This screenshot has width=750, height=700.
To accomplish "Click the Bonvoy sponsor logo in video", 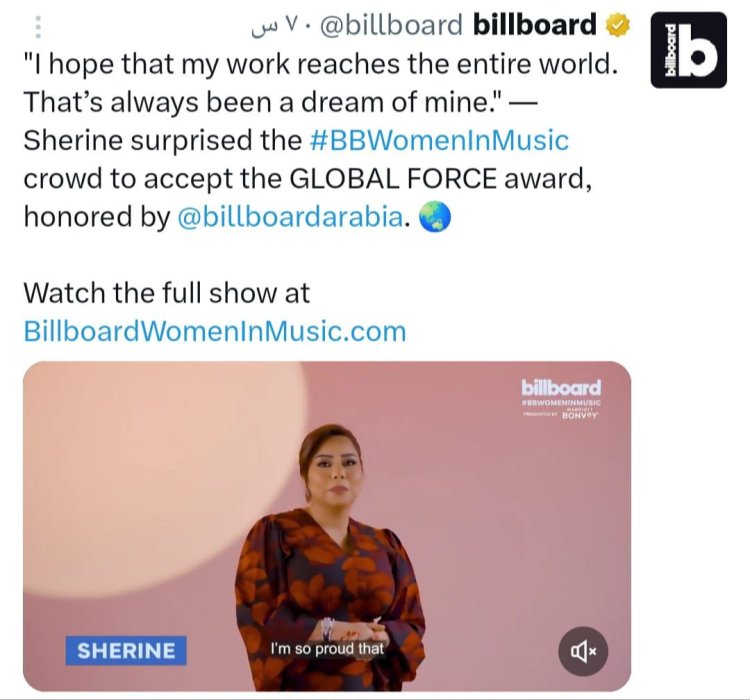I will click(580, 415).
